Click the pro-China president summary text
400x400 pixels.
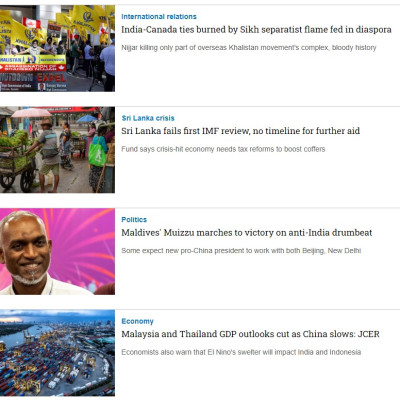[241, 251]
